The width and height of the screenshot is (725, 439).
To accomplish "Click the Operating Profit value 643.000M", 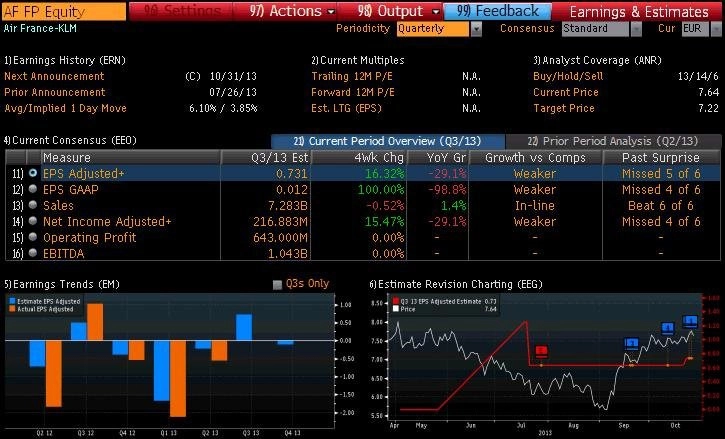I will point(280,237).
